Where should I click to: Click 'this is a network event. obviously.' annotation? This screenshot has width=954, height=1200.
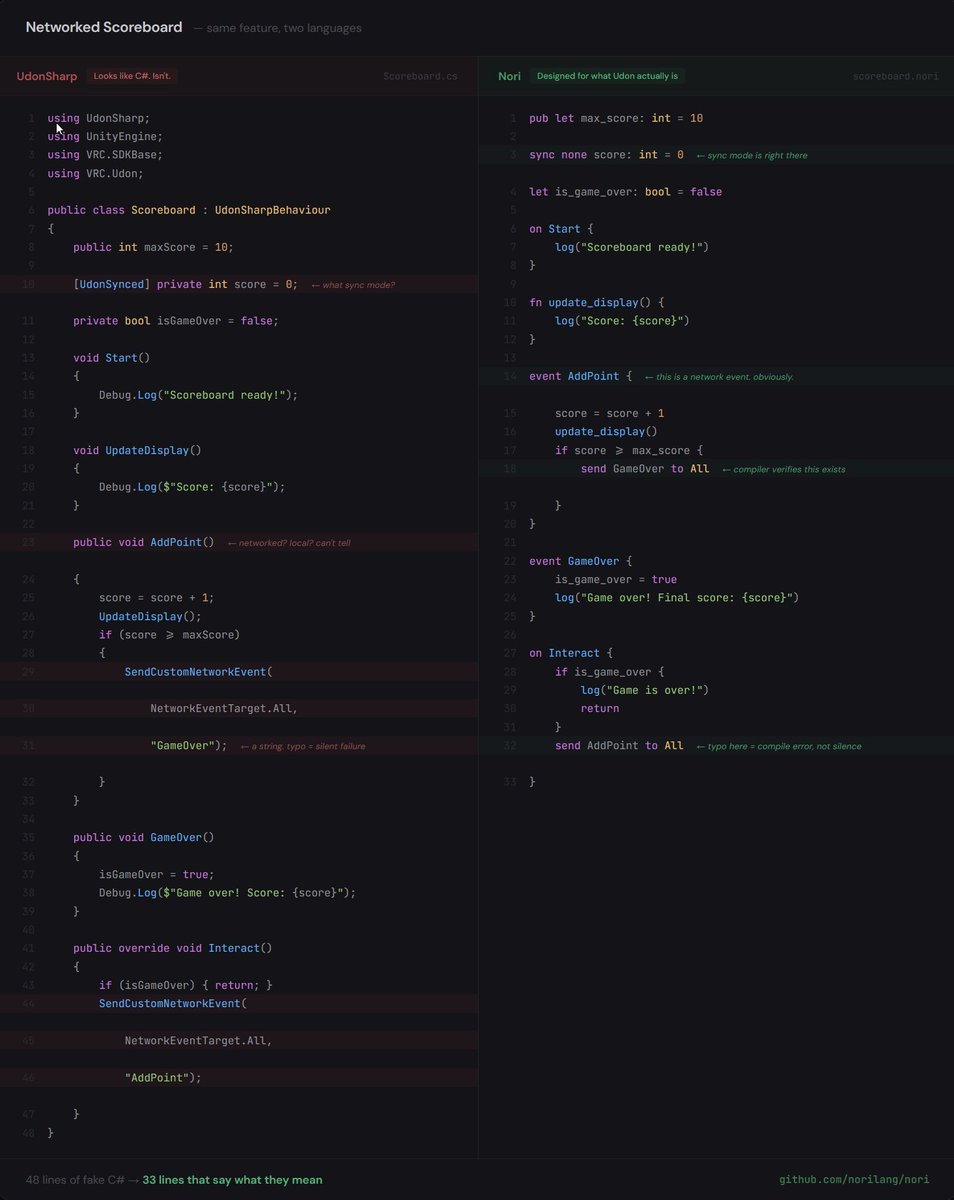719,377
